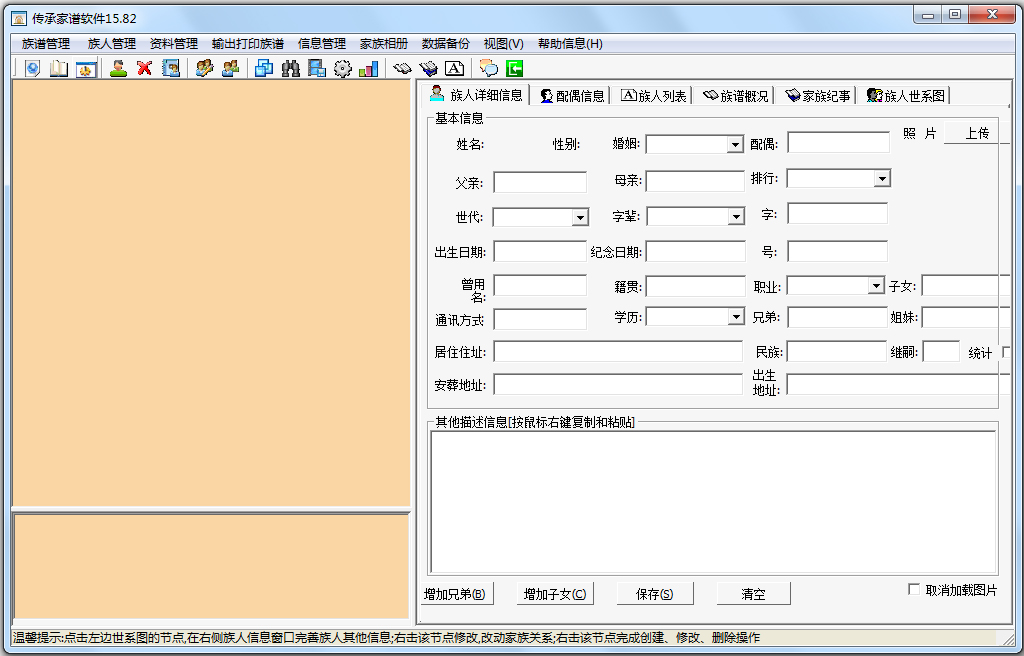The height and width of the screenshot is (656, 1024).
Task: Click the green person add-member icon
Action: coord(118,68)
